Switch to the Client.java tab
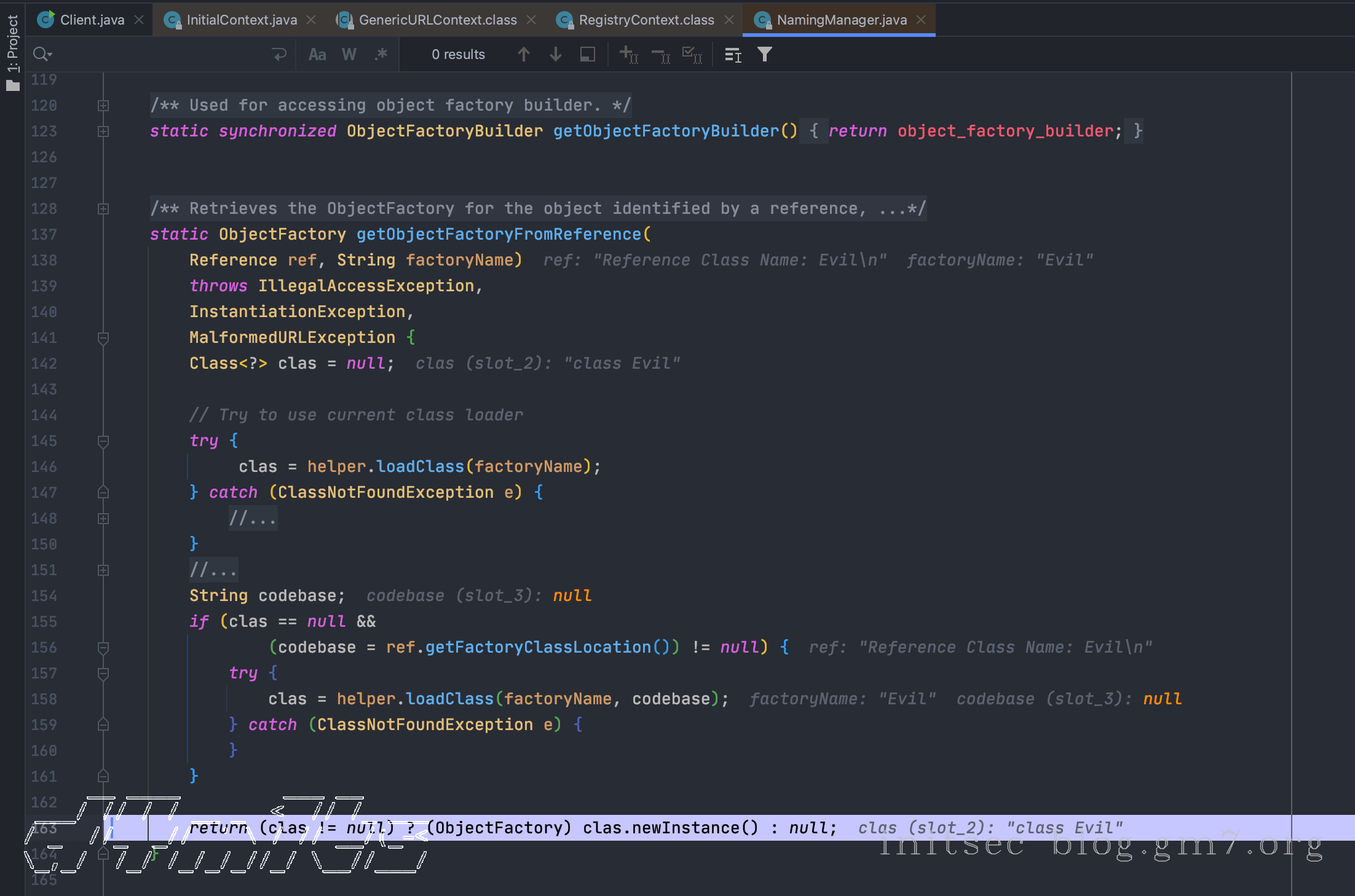Screen dimensions: 1355x896 click(x=92, y=20)
